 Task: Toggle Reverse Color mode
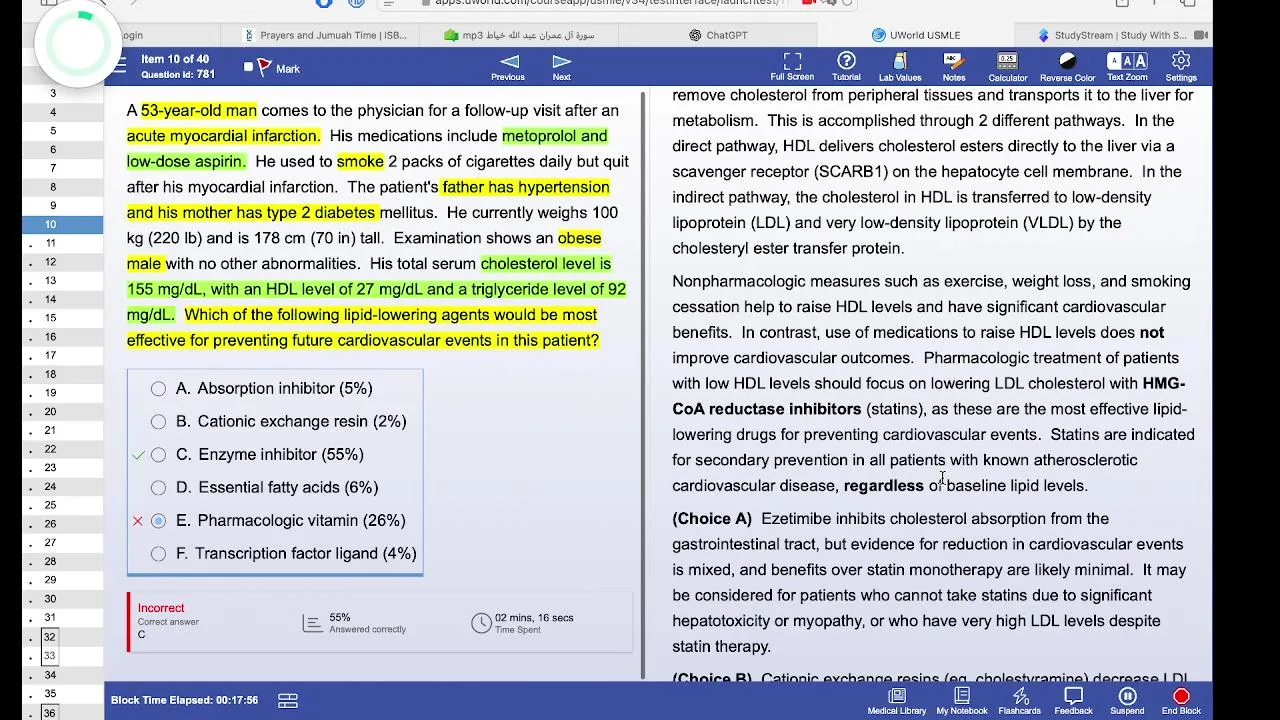[1067, 67]
